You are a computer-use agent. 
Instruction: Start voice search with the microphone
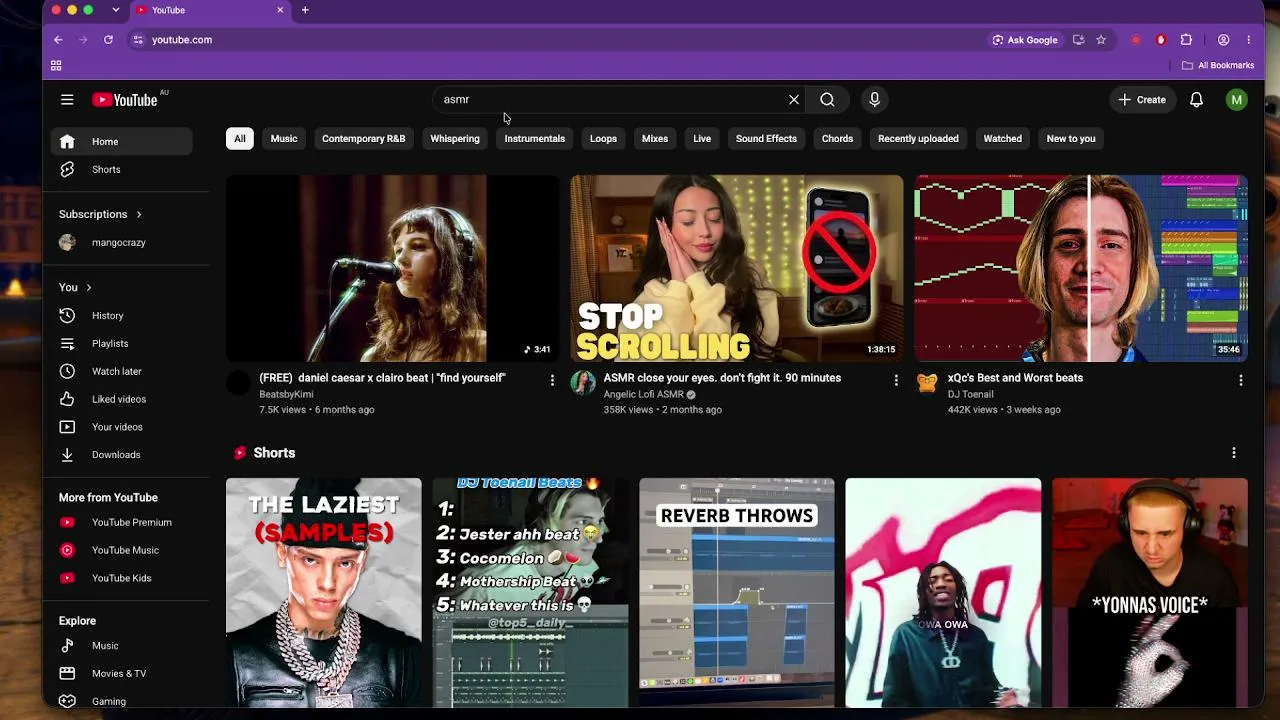tap(874, 100)
